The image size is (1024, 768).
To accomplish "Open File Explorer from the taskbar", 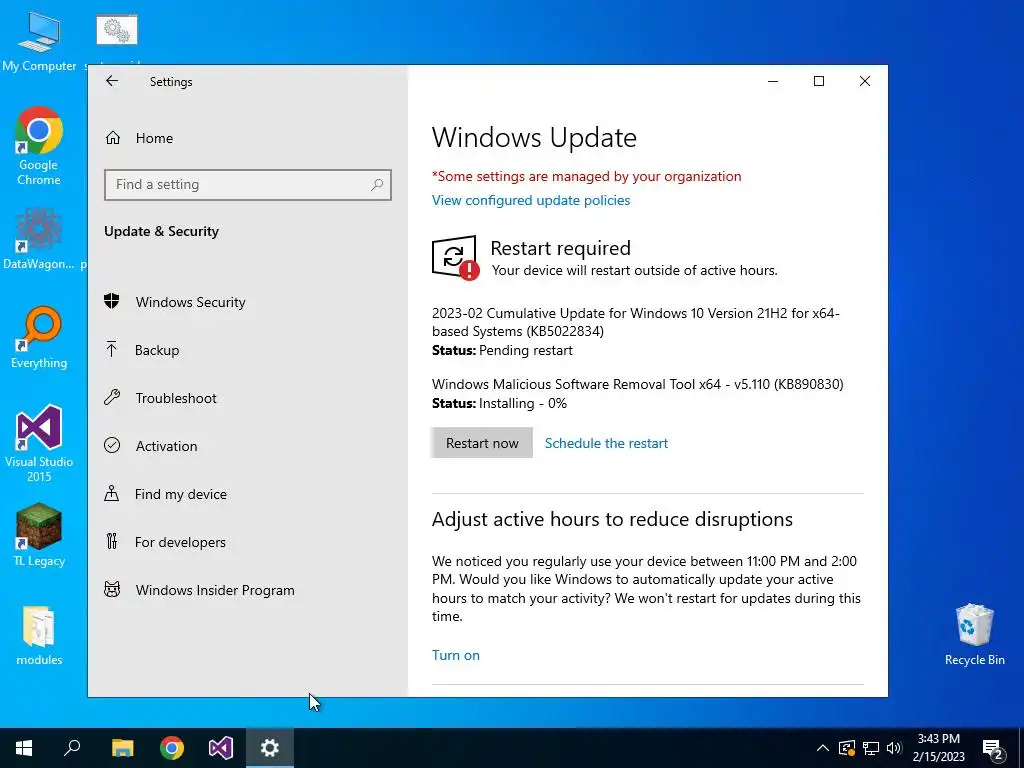I will tap(122, 748).
